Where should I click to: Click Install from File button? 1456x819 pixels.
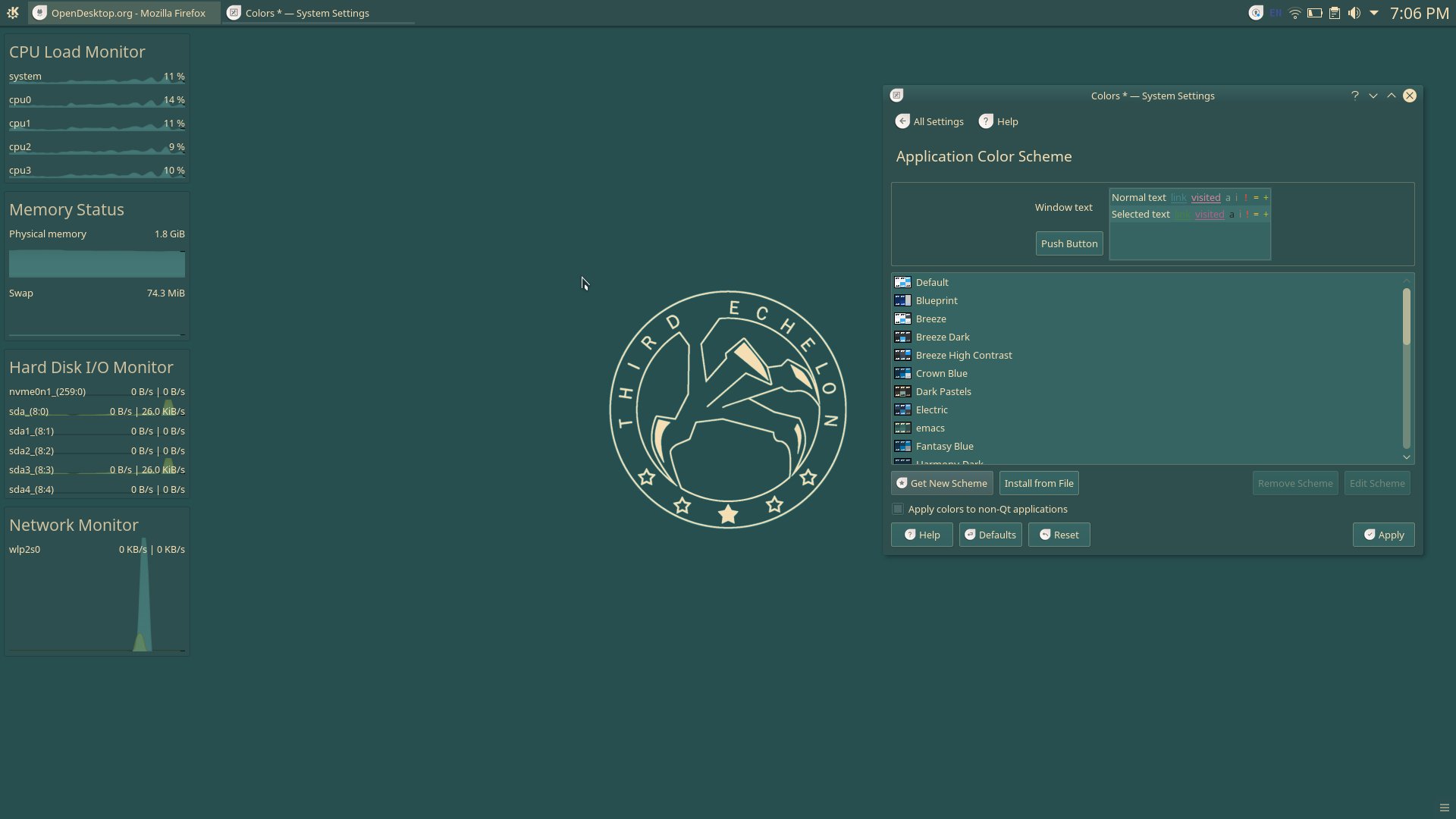pos(1039,483)
